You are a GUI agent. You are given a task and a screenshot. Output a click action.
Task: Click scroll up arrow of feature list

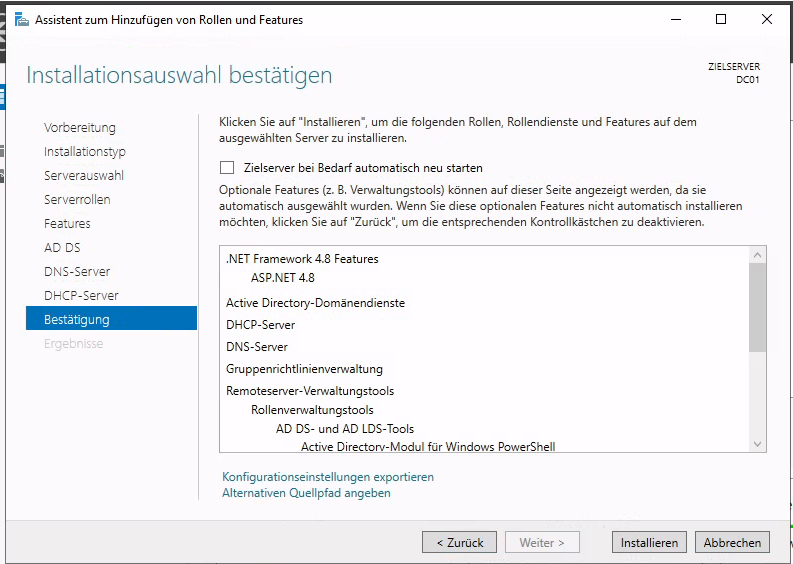point(757,256)
